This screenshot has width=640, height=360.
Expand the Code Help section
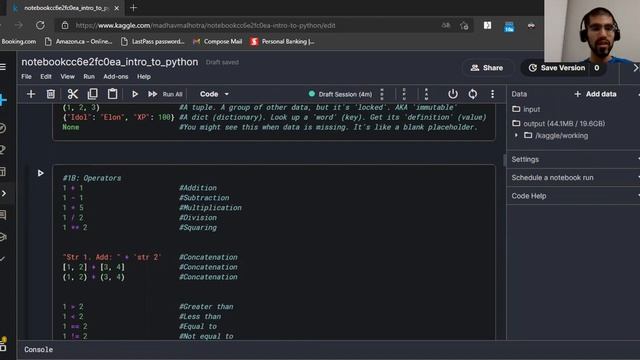[573, 196]
